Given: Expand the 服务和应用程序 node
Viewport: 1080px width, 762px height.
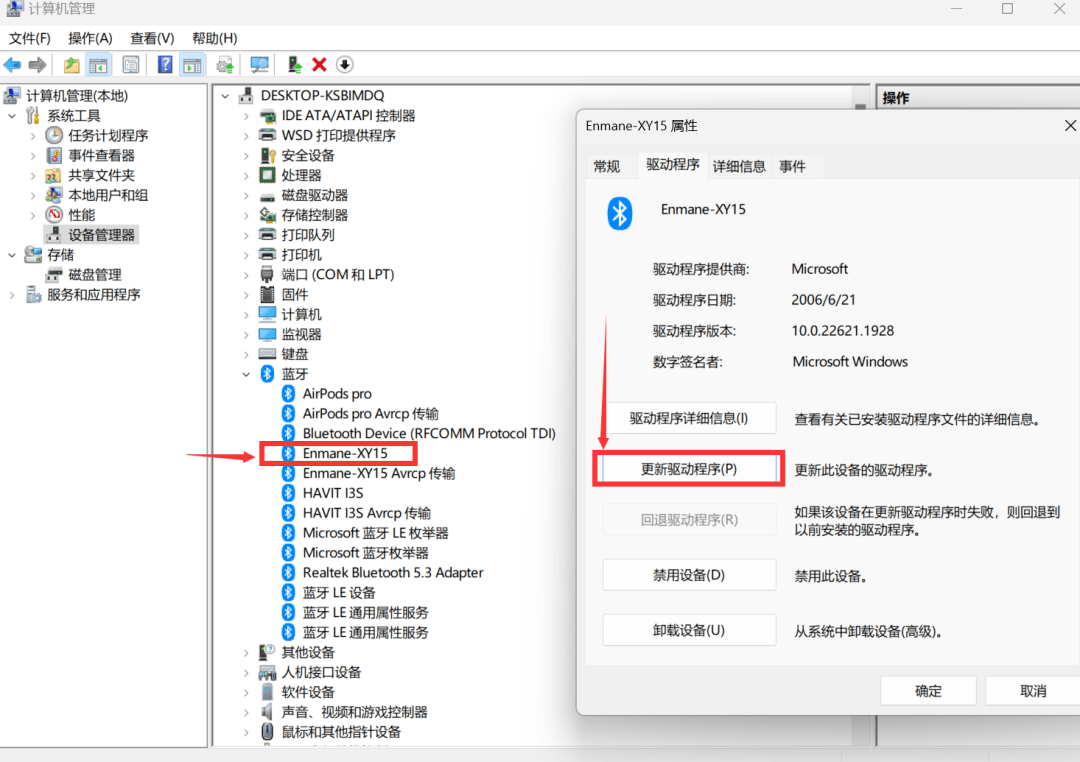Looking at the screenshot, I should tap(14, 294).
